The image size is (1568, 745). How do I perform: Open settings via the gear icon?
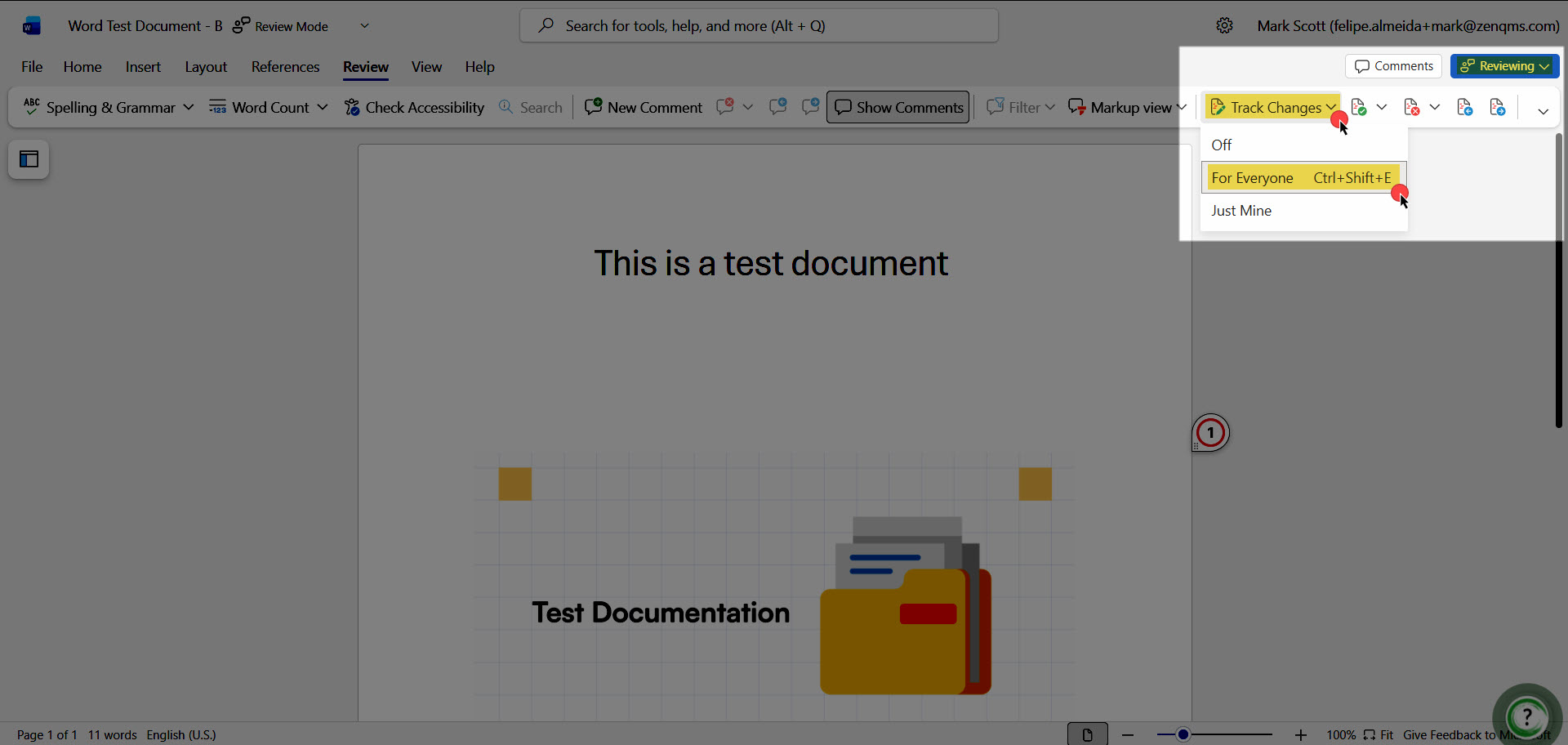[x=1224, y=25]
